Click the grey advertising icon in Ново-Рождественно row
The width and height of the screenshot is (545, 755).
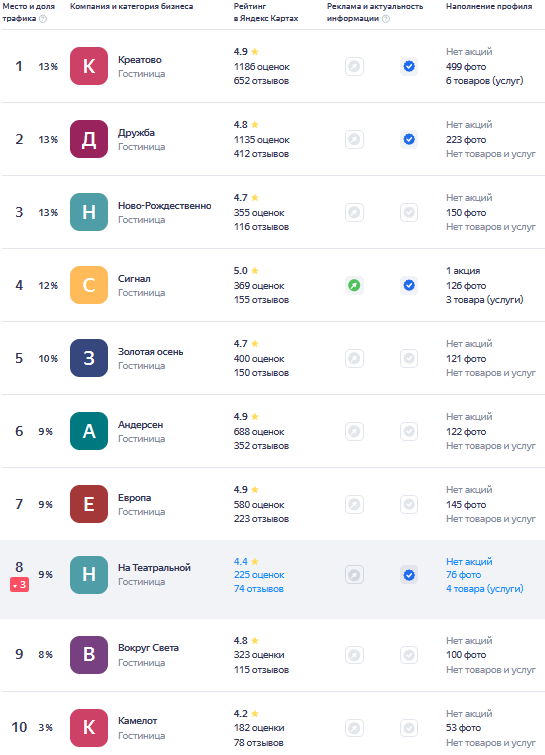pyautogui.click(x=354, y=212)
